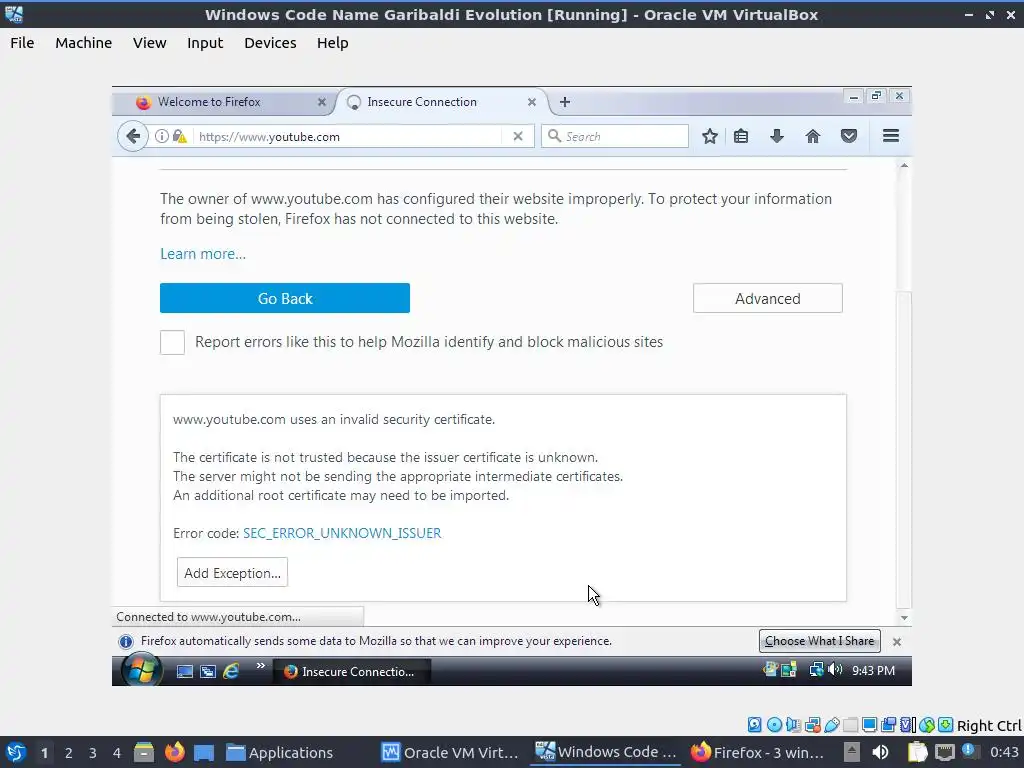Click Choose What I Share button
1024x768 pixels.
820,641
